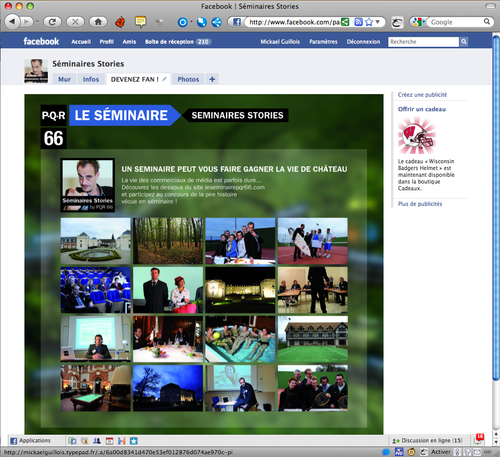Viewport: 500px width, 457px height.
Task: Switch to the Infos tab
Action: coord(91,79)
